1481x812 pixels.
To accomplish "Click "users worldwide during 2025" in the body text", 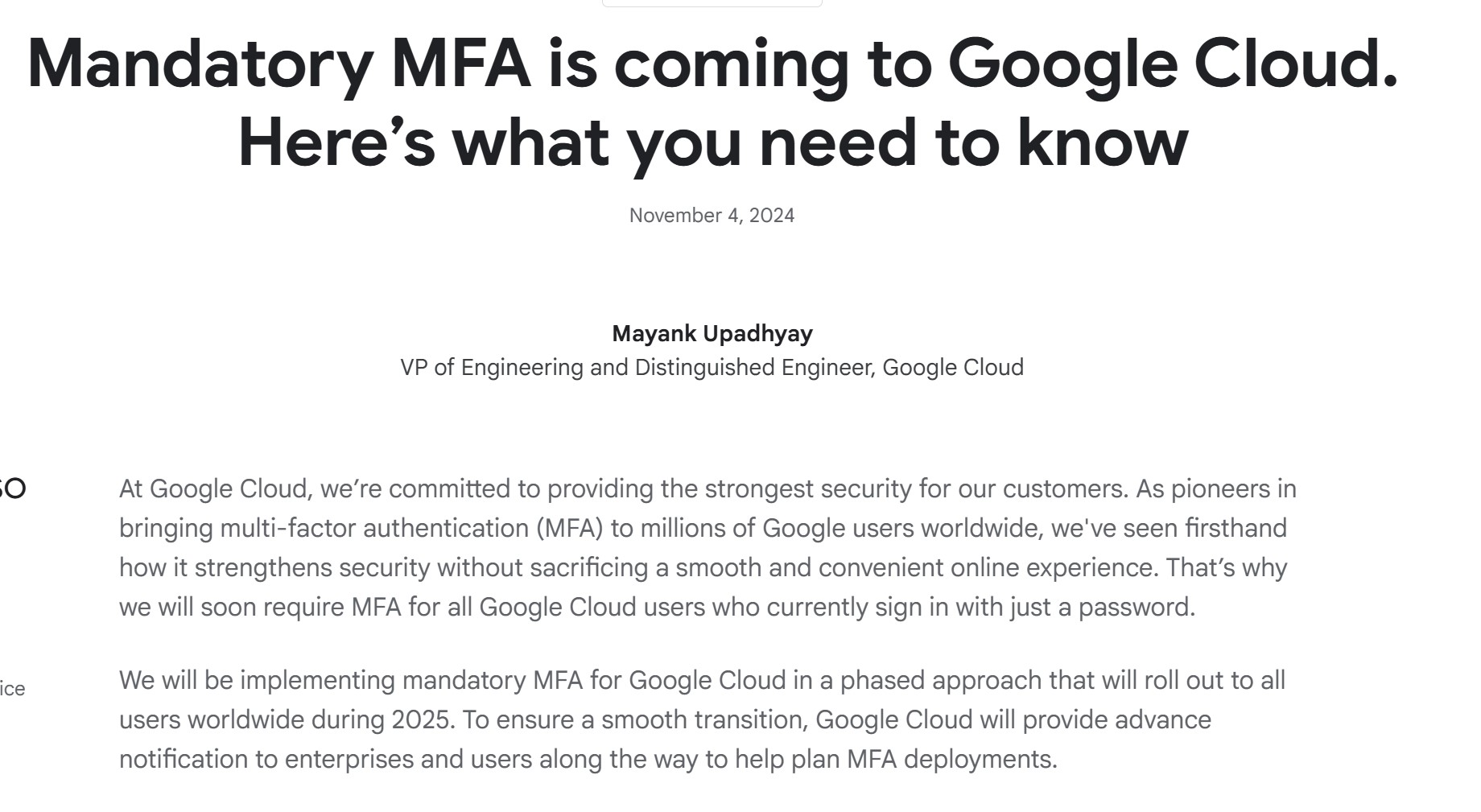I will (x=287, y=719).
